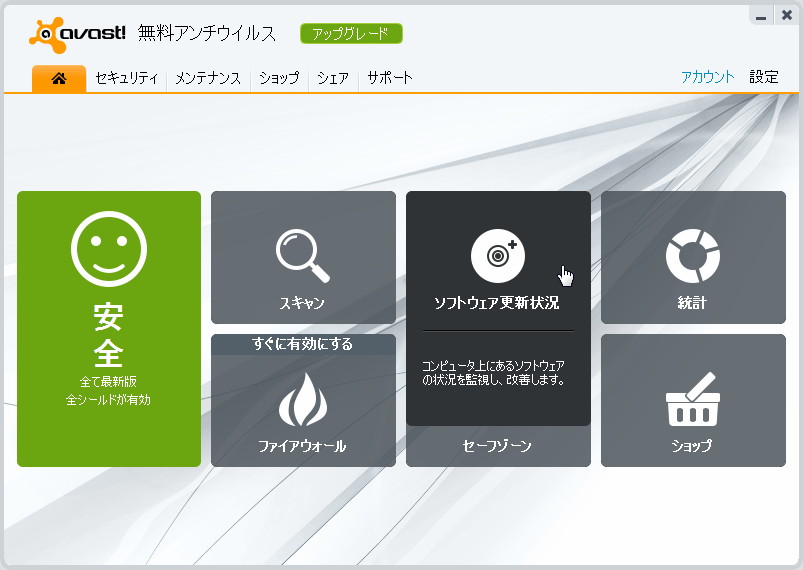Open the ファイアウォール tile label
The height and width of the screenshot is (570, 803).
pyautogui.click(x=302, y=446)
